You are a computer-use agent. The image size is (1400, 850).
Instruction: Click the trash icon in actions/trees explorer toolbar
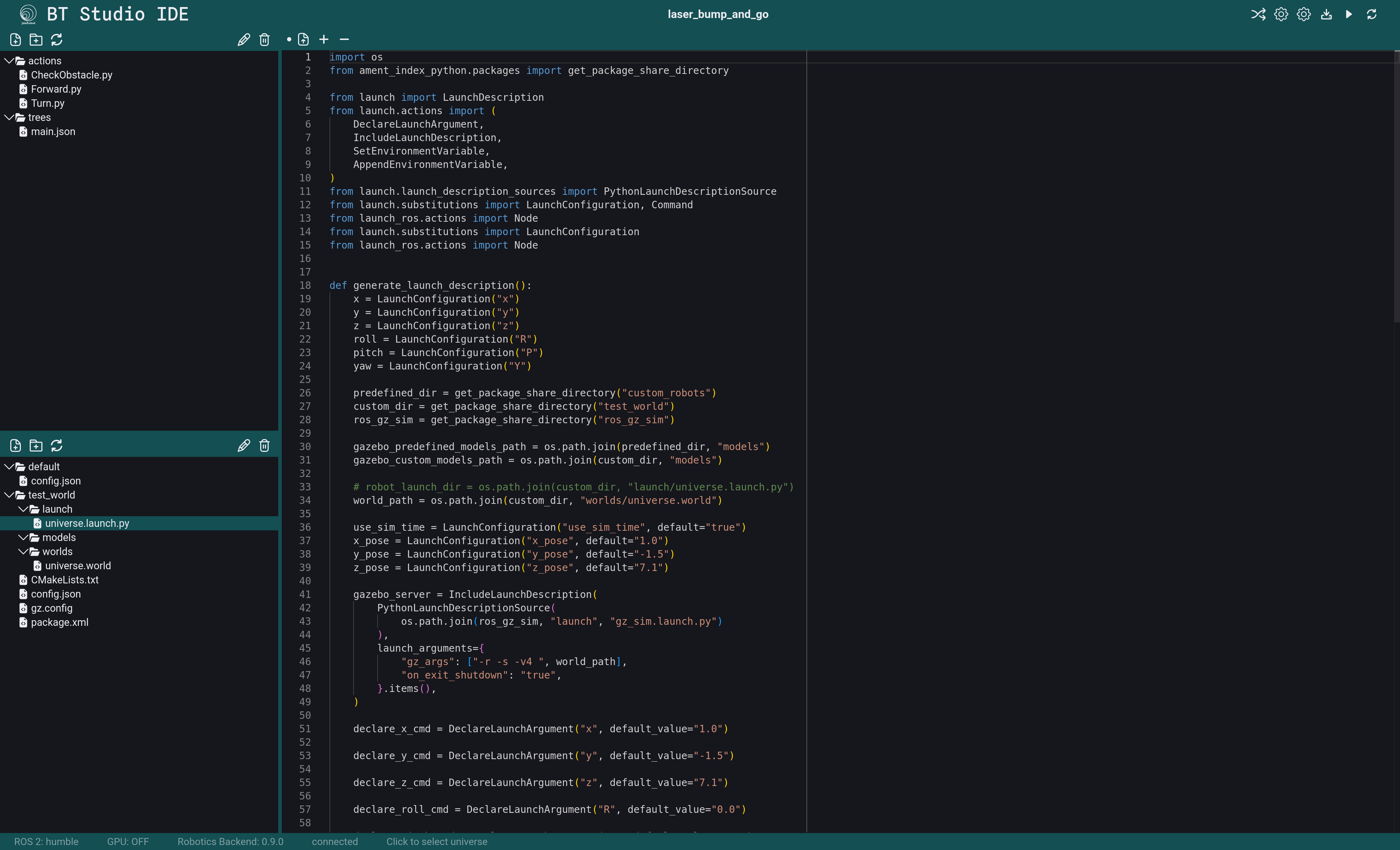tap(264, 40)
